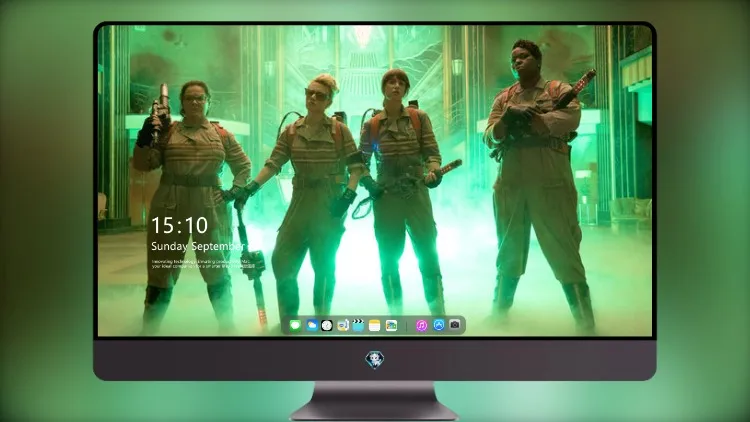Viewport: 750px width, 422px height.
Task: Open the pink Music app in dock
Action: tap(421, 326)
